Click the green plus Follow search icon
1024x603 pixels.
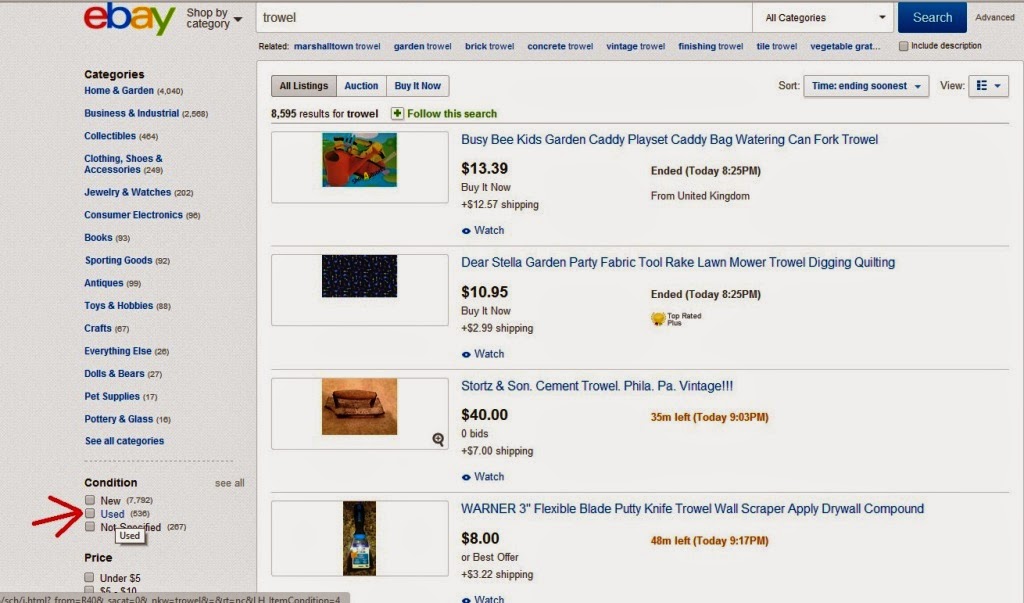pyautogui.click(x=397, y=114)
